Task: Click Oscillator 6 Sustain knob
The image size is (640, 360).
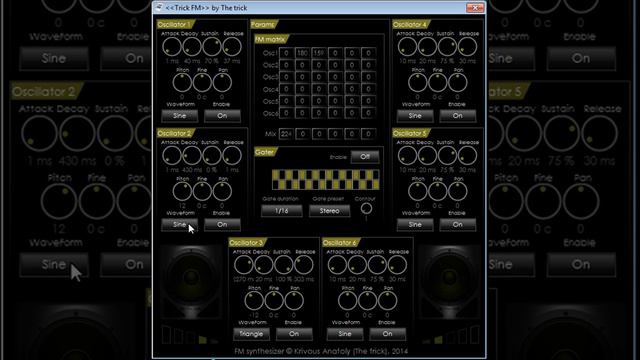Action: click(x=377, y=265)
